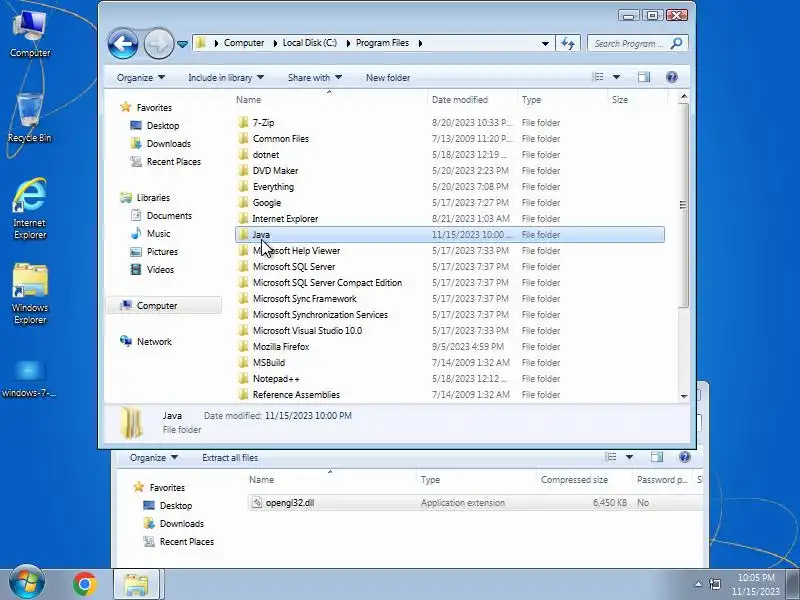This screenshot has height=600, width=800.
Task: Select Network in the navigation pane
Action: click(x=154, y=342)
